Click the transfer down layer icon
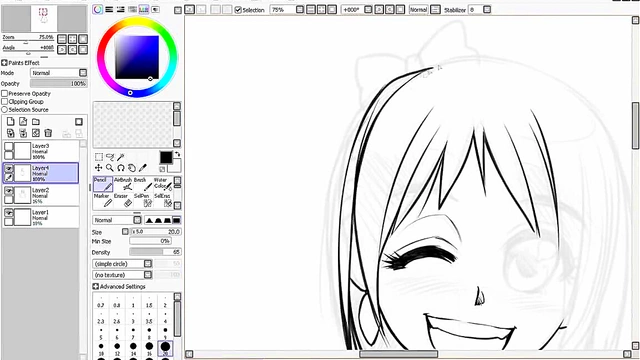 [11, 133]
